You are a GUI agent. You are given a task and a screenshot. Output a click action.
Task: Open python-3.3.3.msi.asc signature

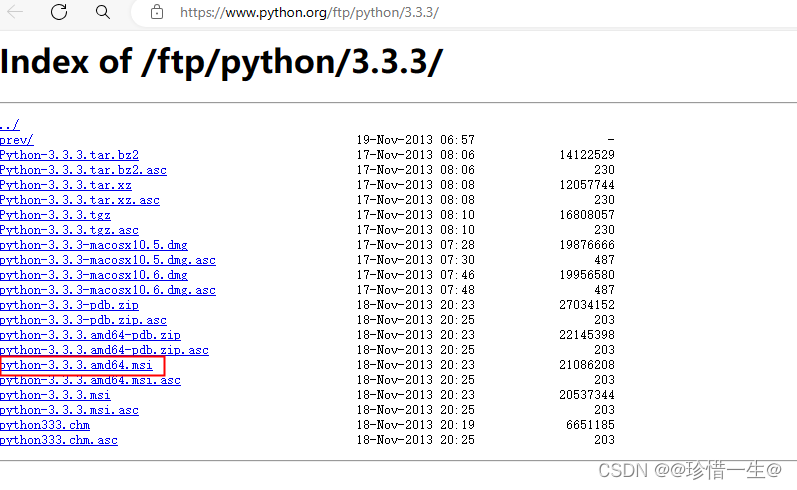[69, 410]
